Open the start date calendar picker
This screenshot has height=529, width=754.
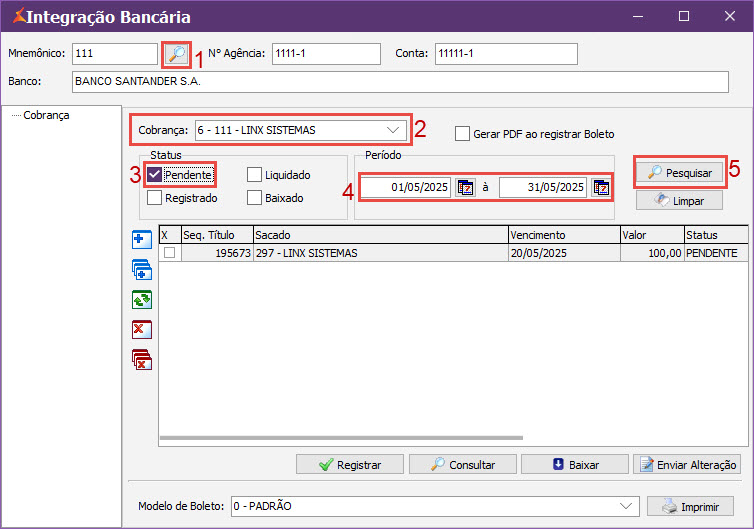465,187
